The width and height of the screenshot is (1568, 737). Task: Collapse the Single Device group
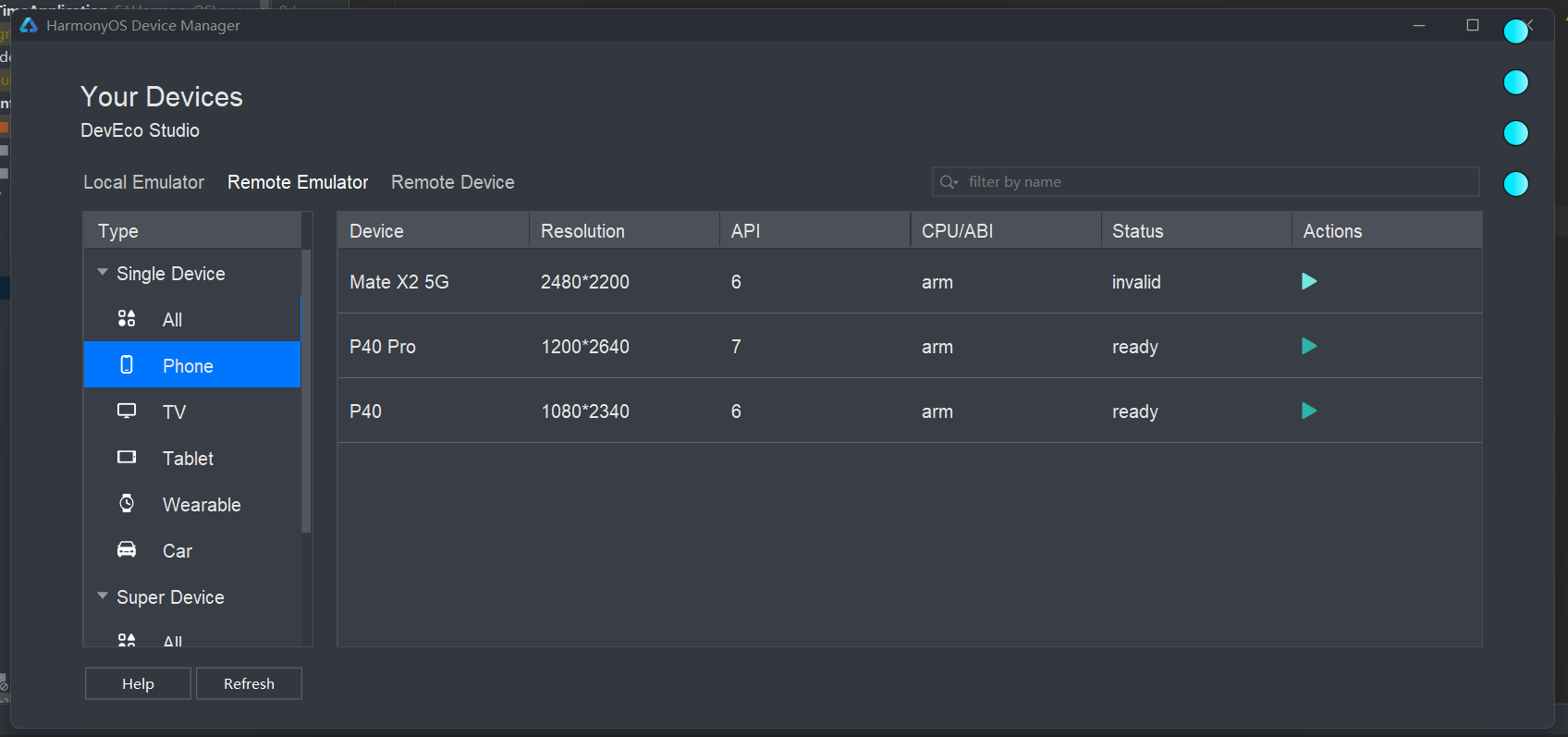pyautogui.click(x=103, y=272)
